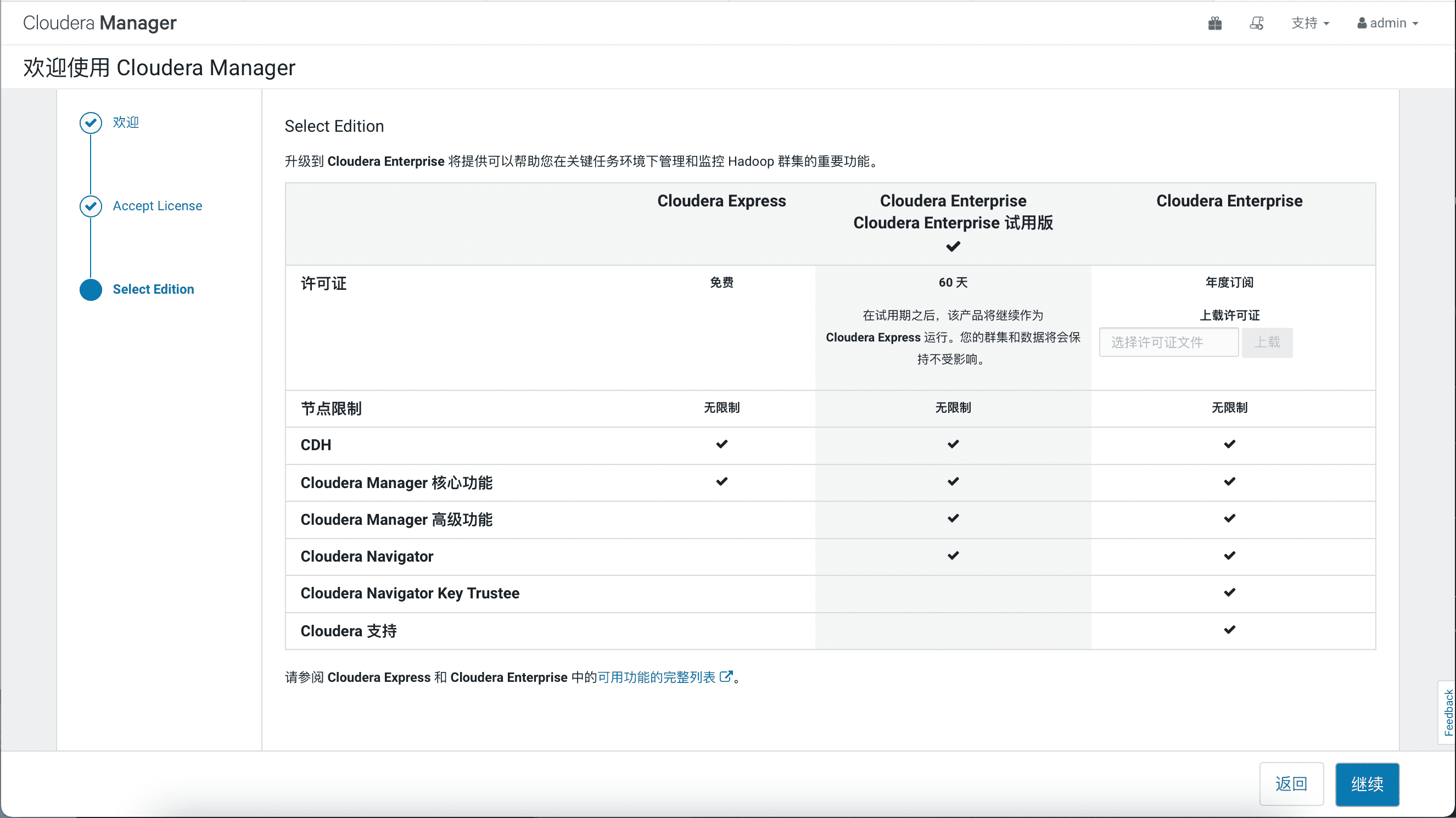Screen dimensions: 1456x818
Task: Click the selected checkmark under Enterprise trial
Action: point(953,246)
